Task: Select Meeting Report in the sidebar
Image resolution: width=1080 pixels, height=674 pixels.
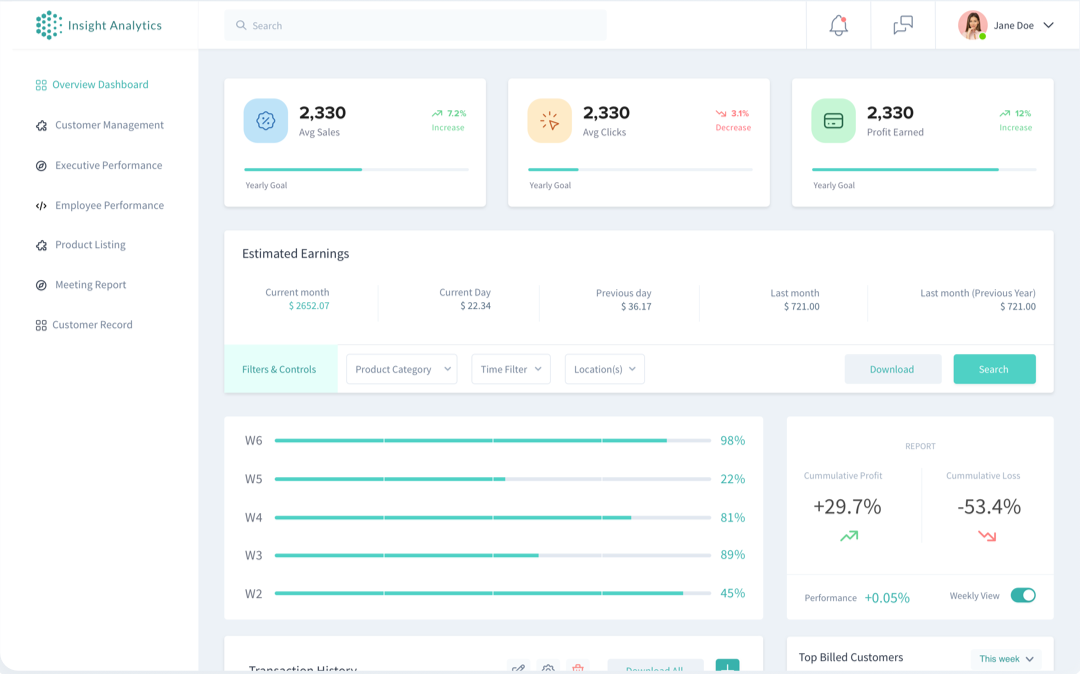Action: click(92, 284)
